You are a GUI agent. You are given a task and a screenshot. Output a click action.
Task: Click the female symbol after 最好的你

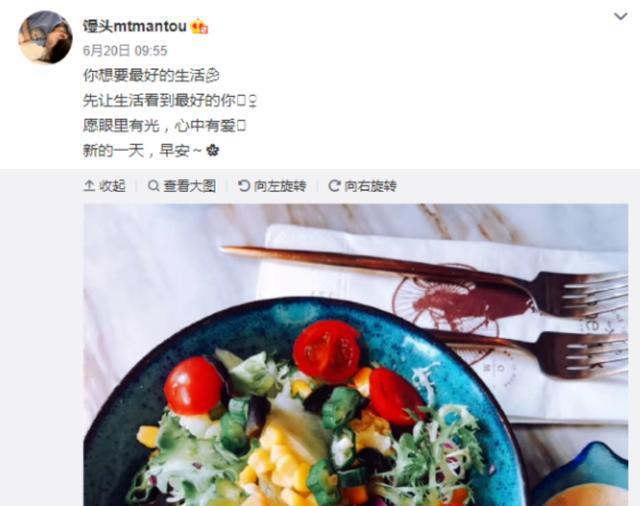point(253,101)
